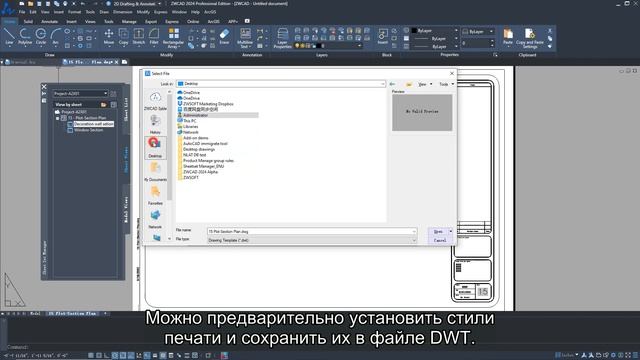This screenshot has width=640, height=360.
Task: Expand the File type Drawing Template dropdown
Action: (413, 240)
